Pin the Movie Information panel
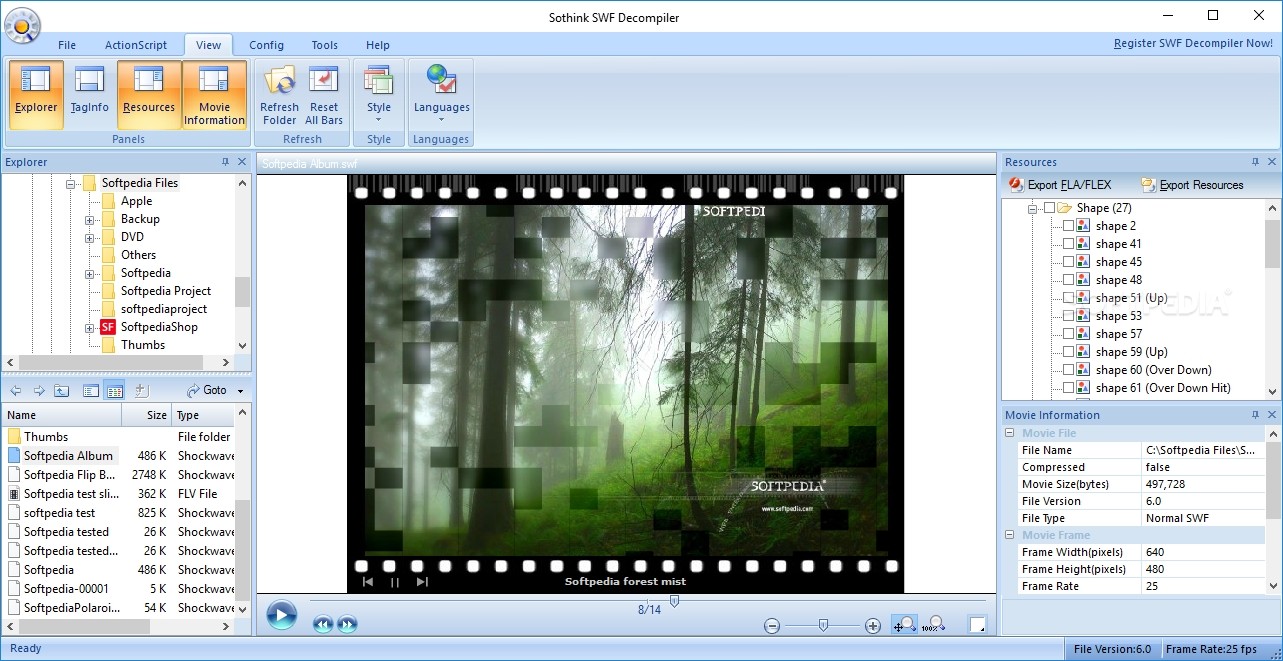Image resolution: width=1283 pixels, height=661 pixels. [x=1256, y=415]
